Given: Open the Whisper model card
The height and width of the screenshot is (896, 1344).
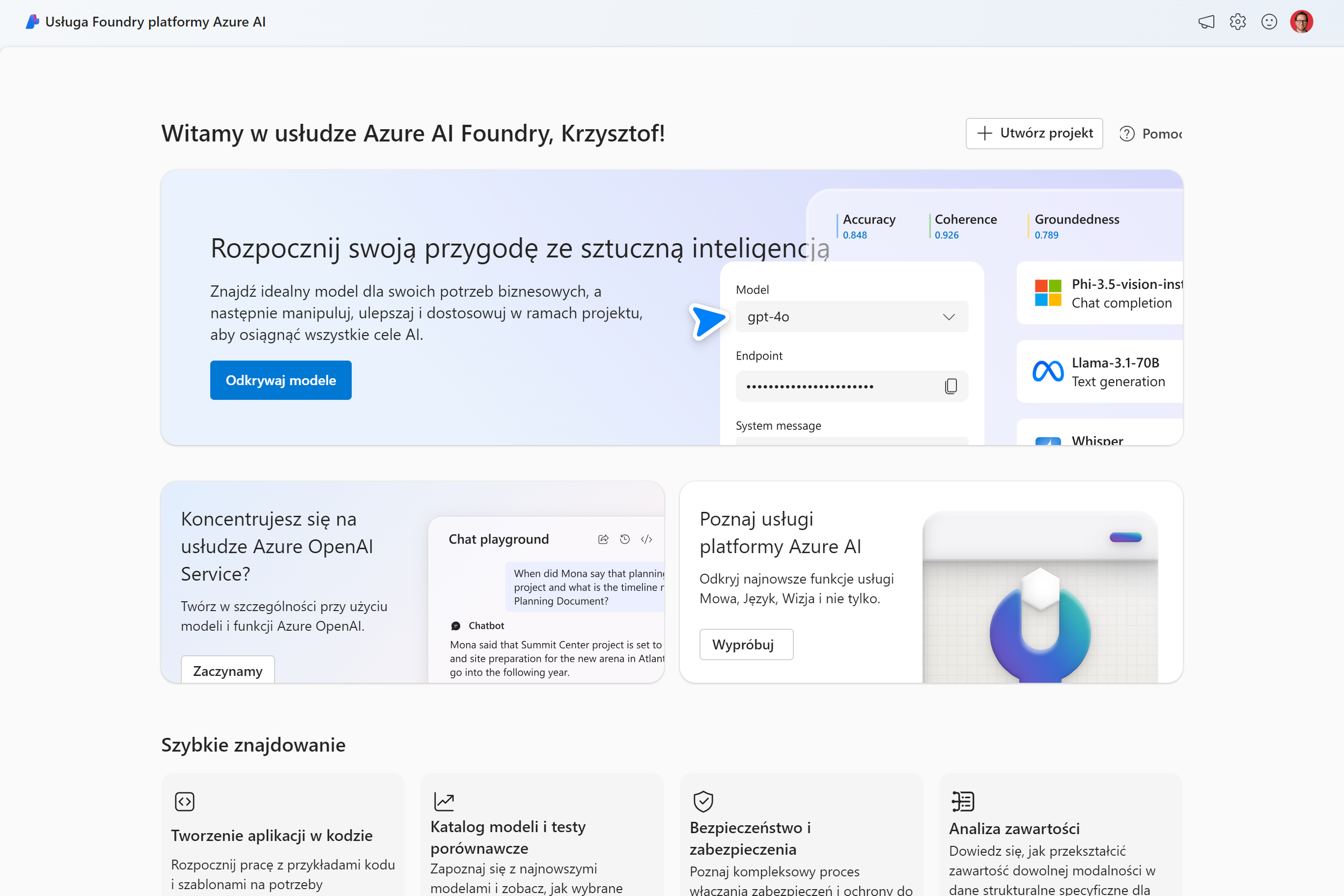Looking at the screenshot, I should 1099,433.
